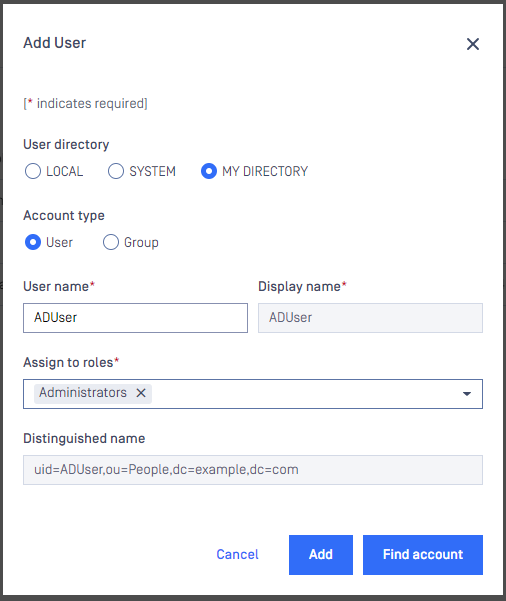Choose MY DIRECTORY radio option
The image size is (506, 601).
pyautogui.click(x=209, y=171)
